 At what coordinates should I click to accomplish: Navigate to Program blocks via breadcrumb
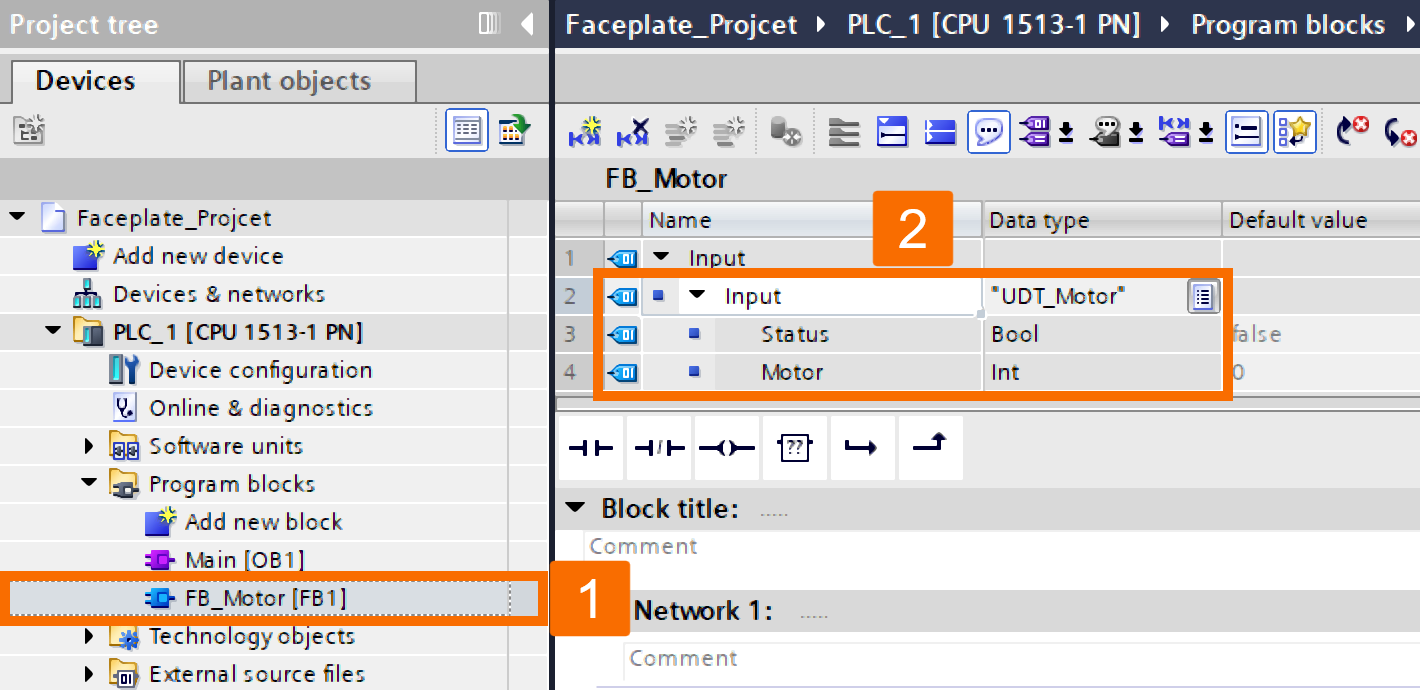click(1289, 24)
